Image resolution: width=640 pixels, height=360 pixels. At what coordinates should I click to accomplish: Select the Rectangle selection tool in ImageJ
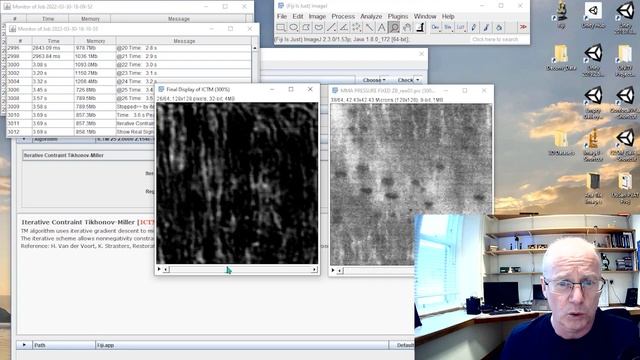tap(281, 27)
